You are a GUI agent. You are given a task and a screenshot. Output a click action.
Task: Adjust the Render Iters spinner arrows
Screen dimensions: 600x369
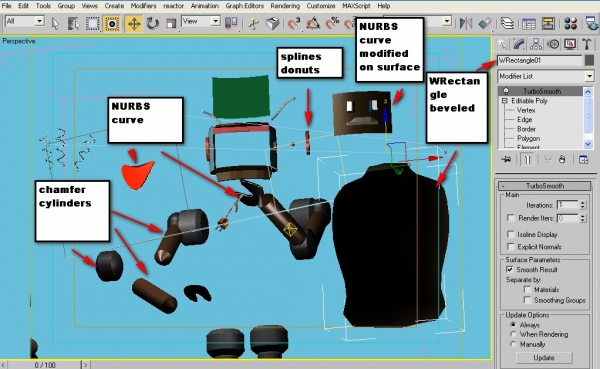point(582,218)
